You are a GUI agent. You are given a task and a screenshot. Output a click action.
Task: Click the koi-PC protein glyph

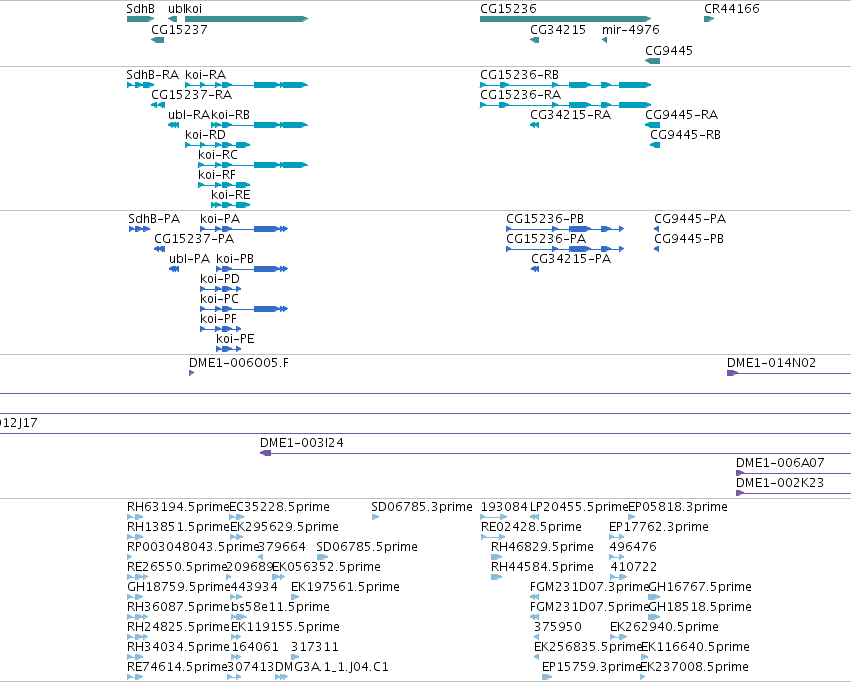[x=244, y=309]
